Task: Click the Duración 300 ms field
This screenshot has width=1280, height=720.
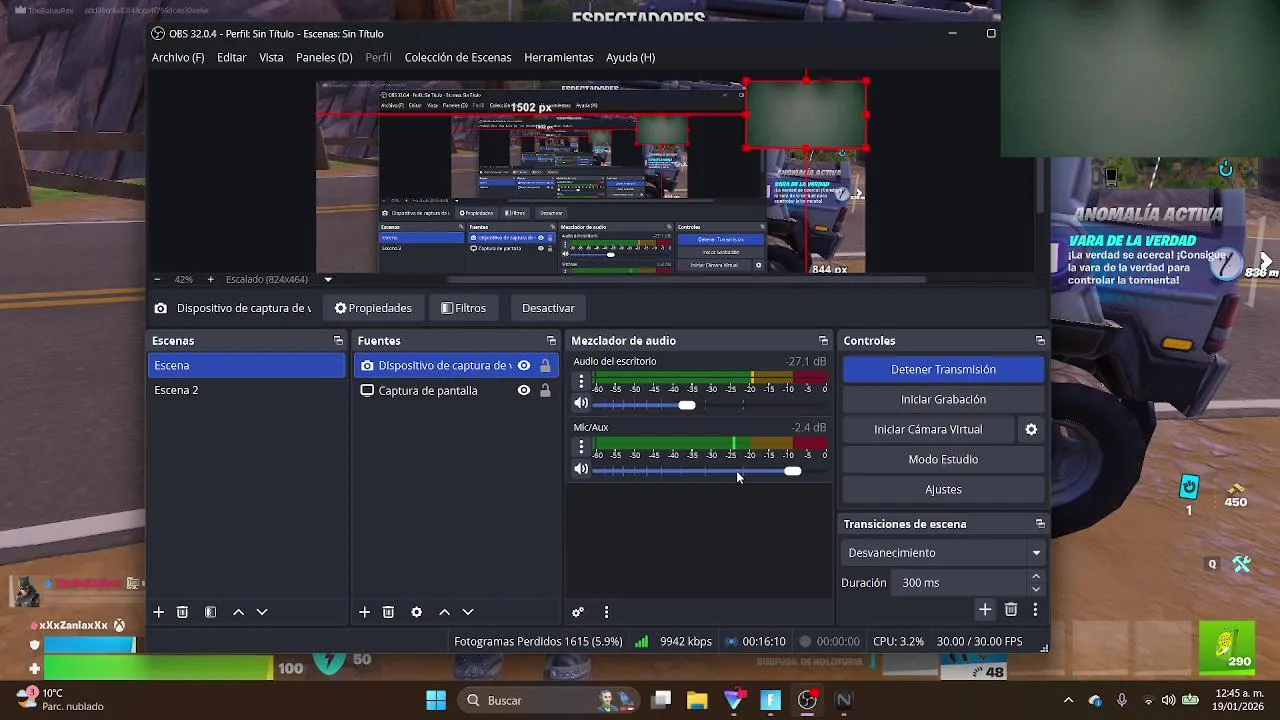Action: point(960,583)
